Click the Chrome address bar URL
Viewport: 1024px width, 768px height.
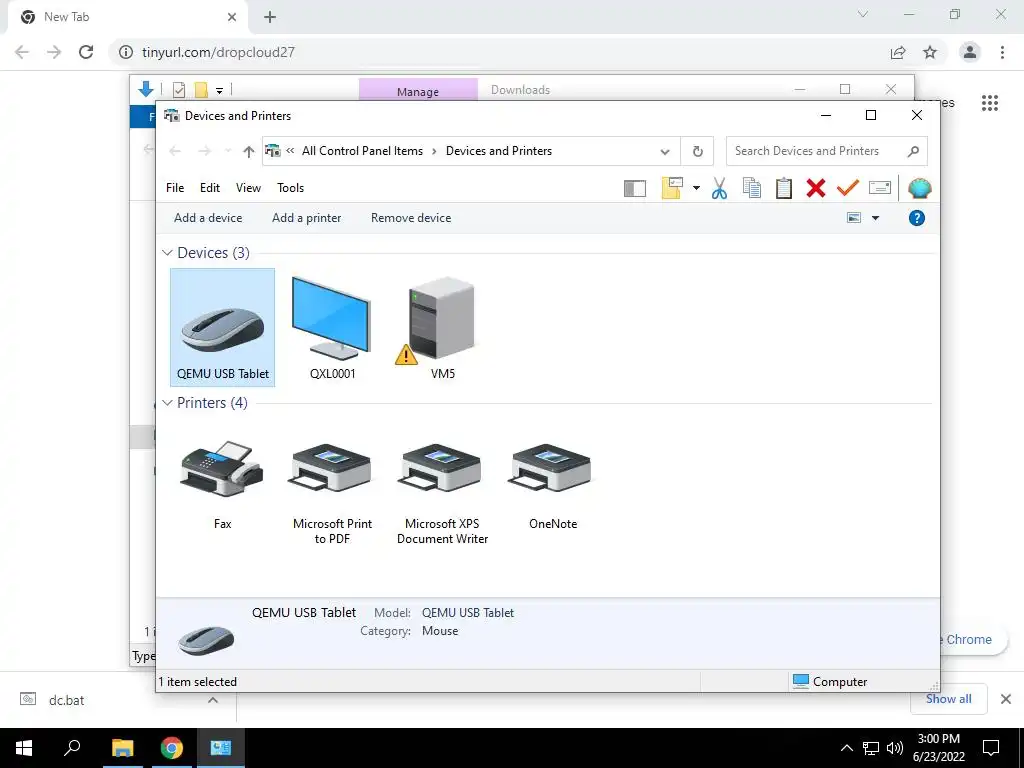(x=218, y=52)
